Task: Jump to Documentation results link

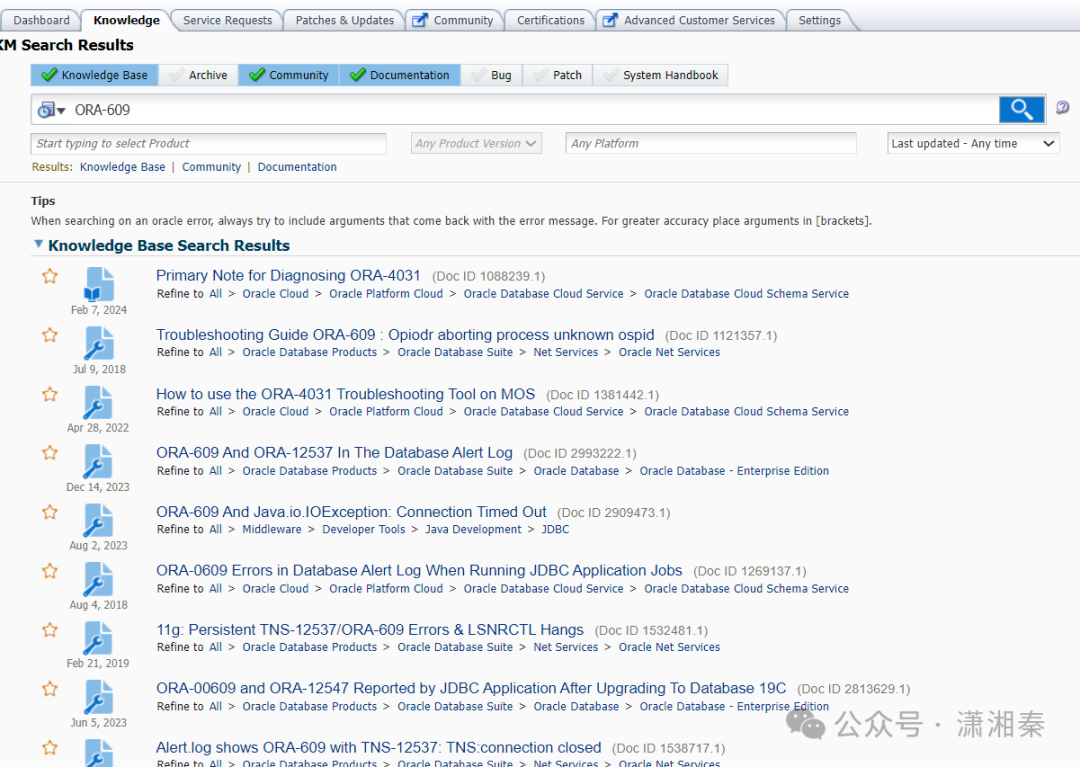Action: (297, 167)
